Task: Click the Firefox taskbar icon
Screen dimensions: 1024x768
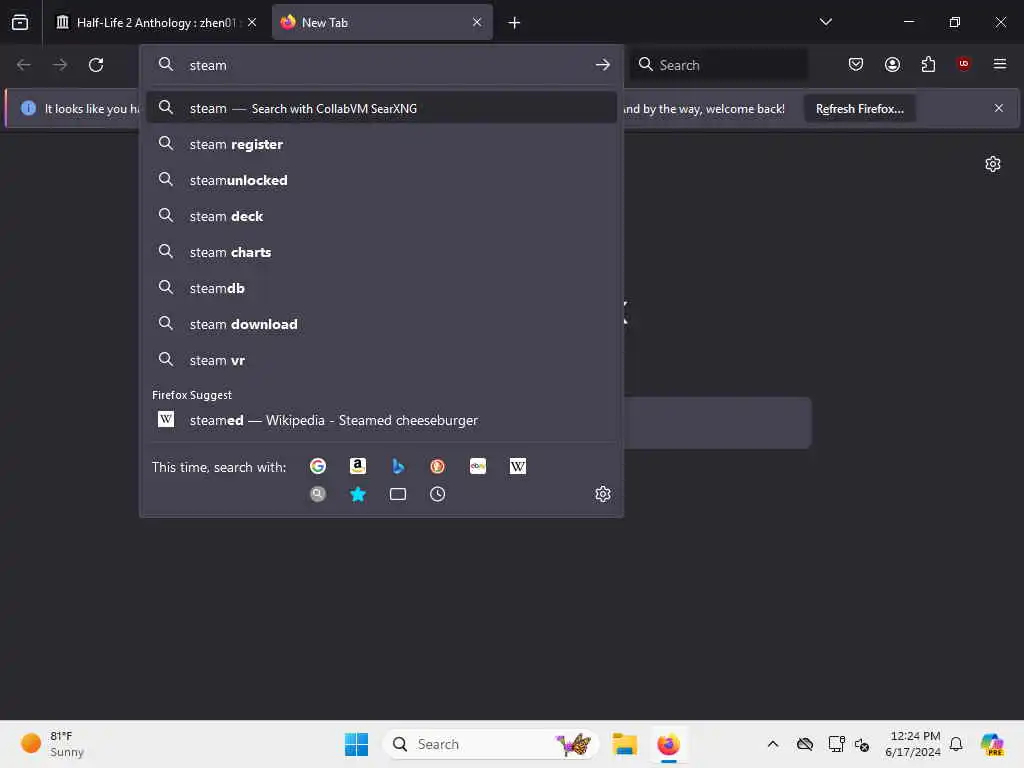Action: pos(668,744)
